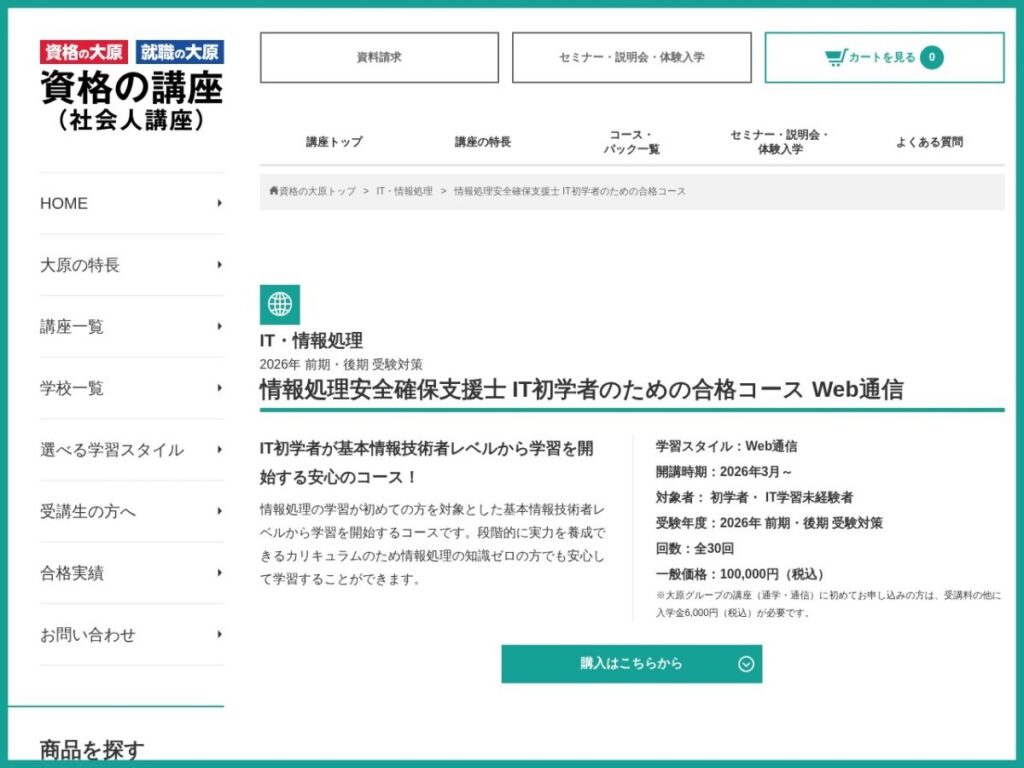Click 回数：全30回 text
Image resolution: width=1024 pixels, height=768 pixels.
click(694, 548)
